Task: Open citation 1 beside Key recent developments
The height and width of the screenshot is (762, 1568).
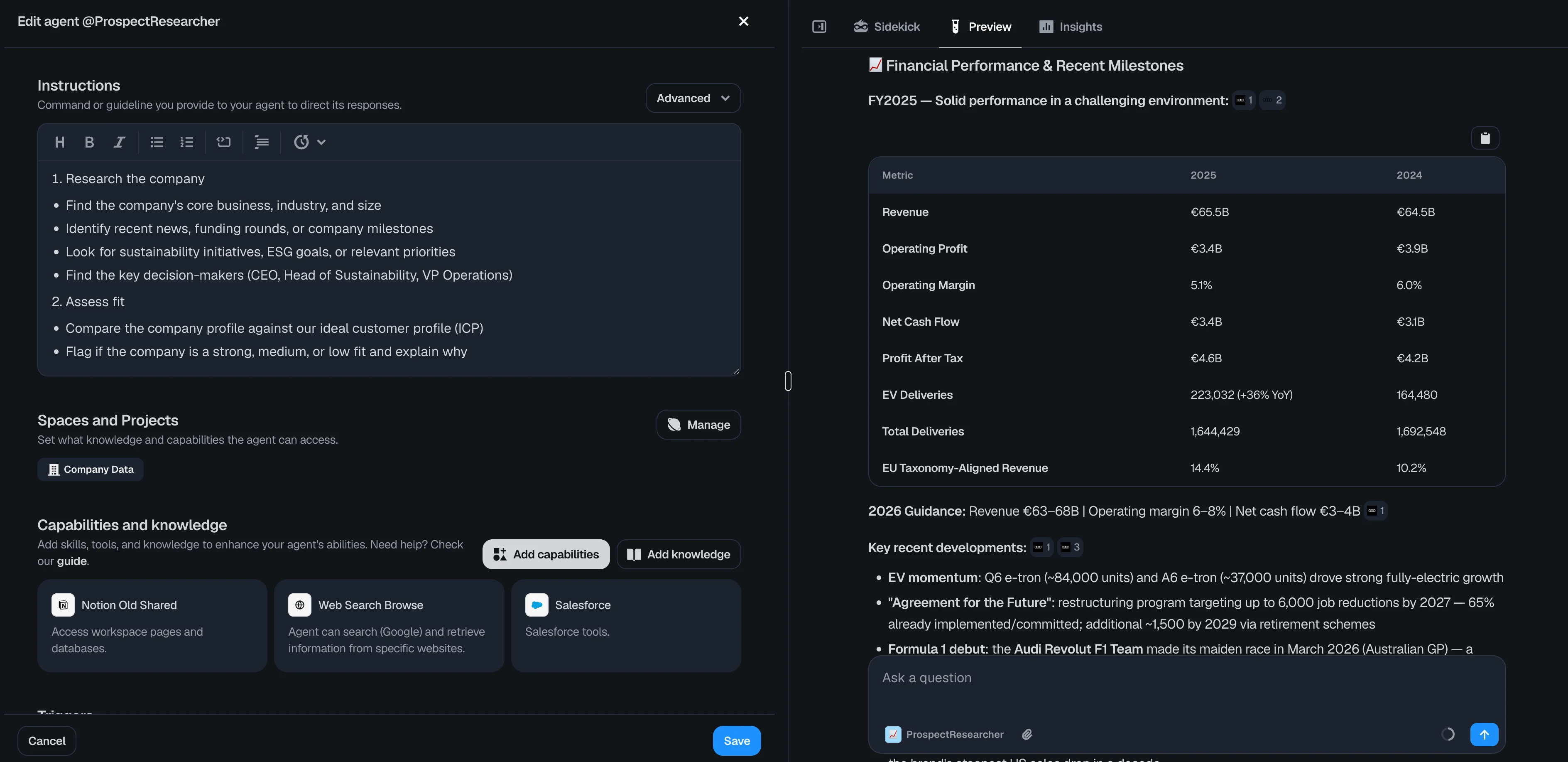Action: (1042, 548)
